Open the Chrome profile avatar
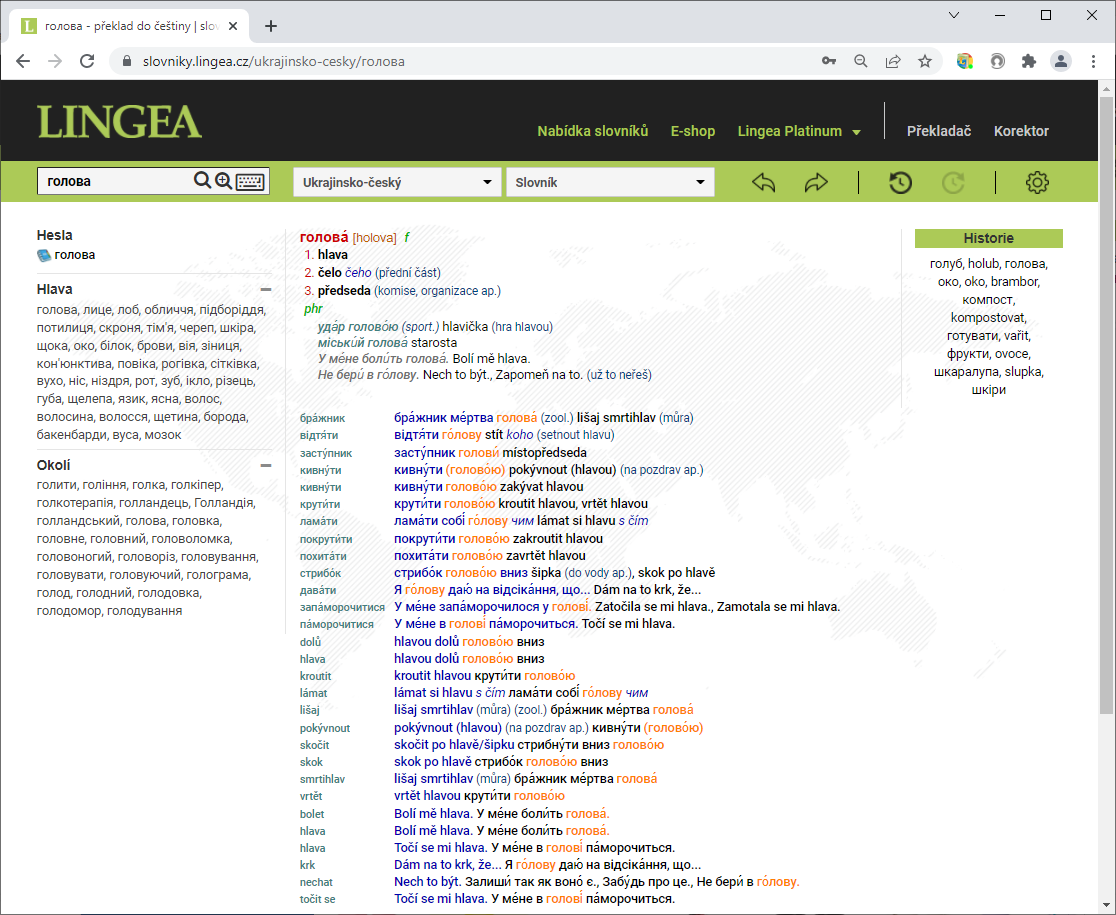Viewport: 1116px width, 915px height. click(x=1060, y=61)
